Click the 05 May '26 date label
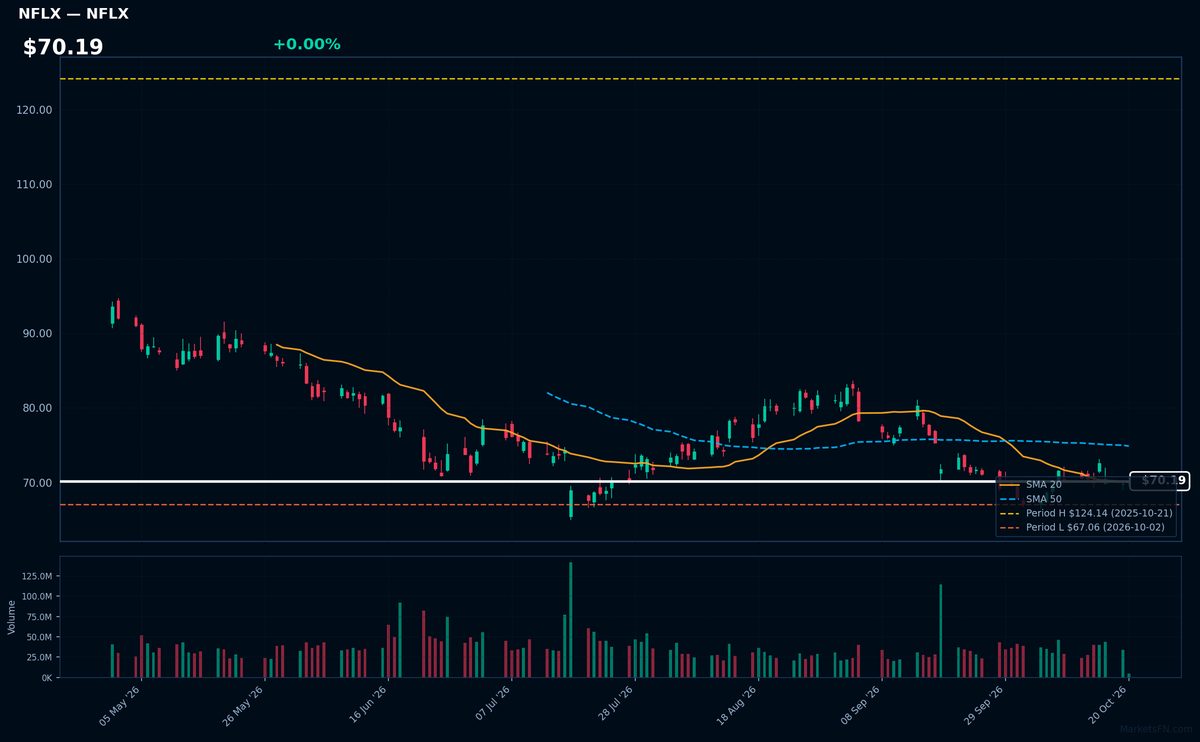 click(x=121, y=706)
